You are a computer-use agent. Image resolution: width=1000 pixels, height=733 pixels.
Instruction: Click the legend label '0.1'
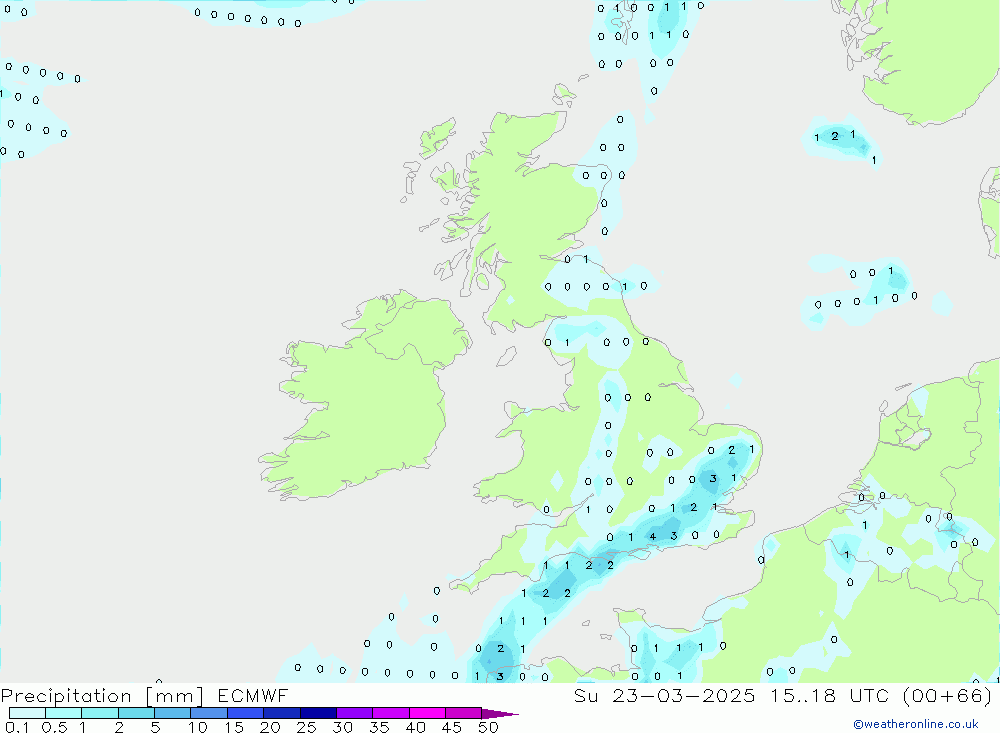(x=17, y=727)
